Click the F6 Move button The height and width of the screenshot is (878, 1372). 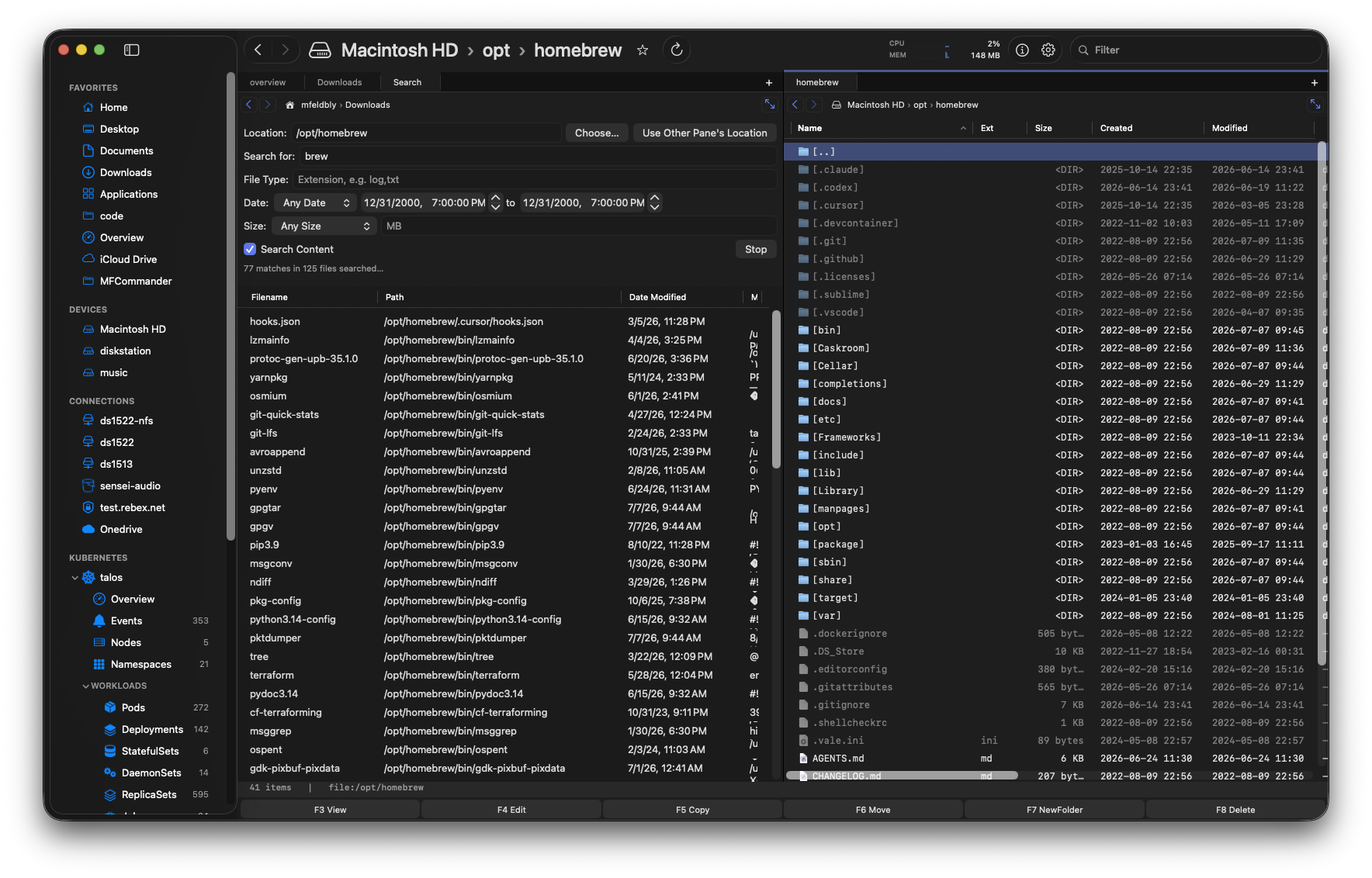[x=873, y=809]
